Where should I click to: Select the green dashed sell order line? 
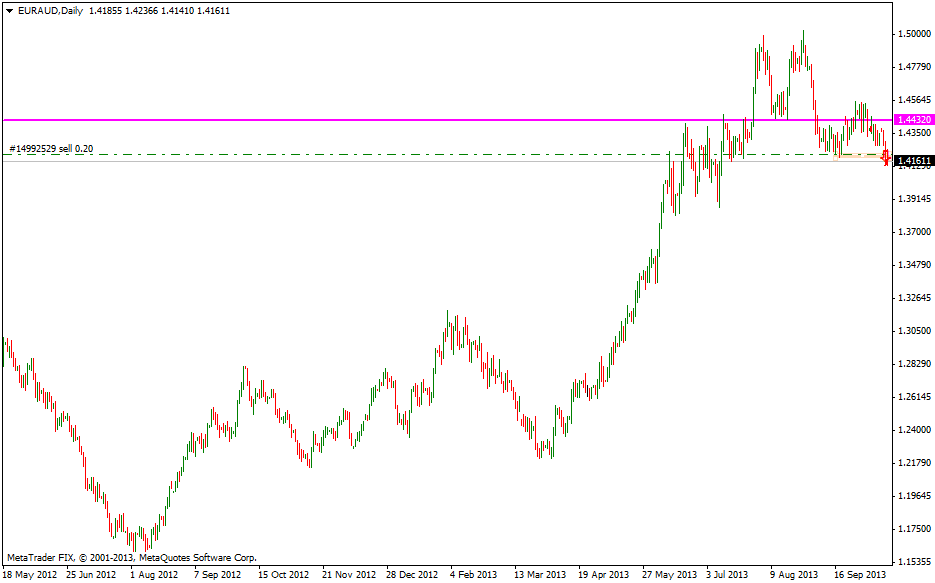[x=400, y=155]
